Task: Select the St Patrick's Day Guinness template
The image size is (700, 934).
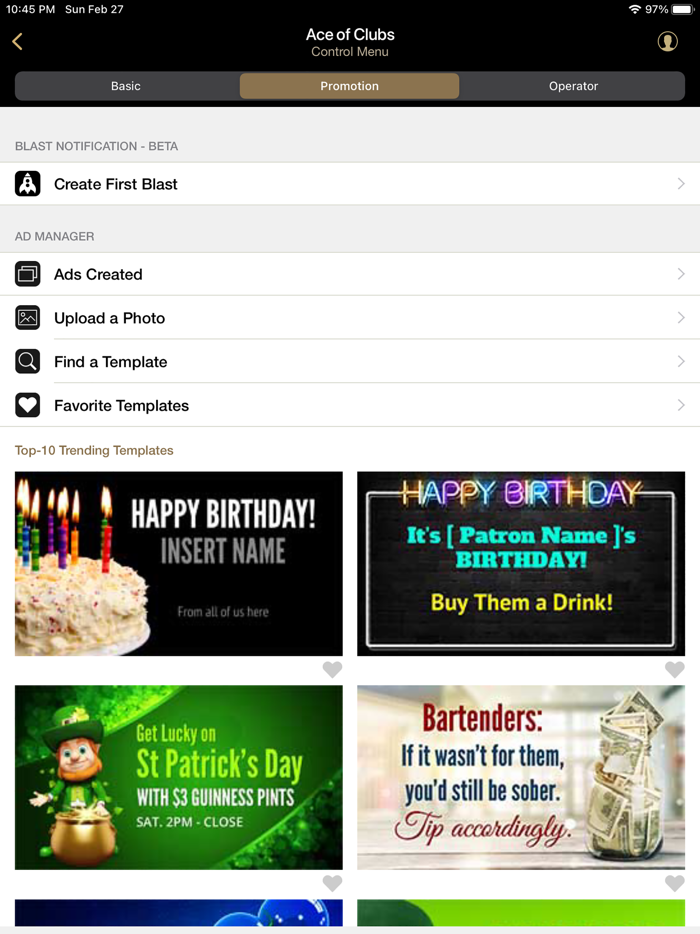Action: 179,777
